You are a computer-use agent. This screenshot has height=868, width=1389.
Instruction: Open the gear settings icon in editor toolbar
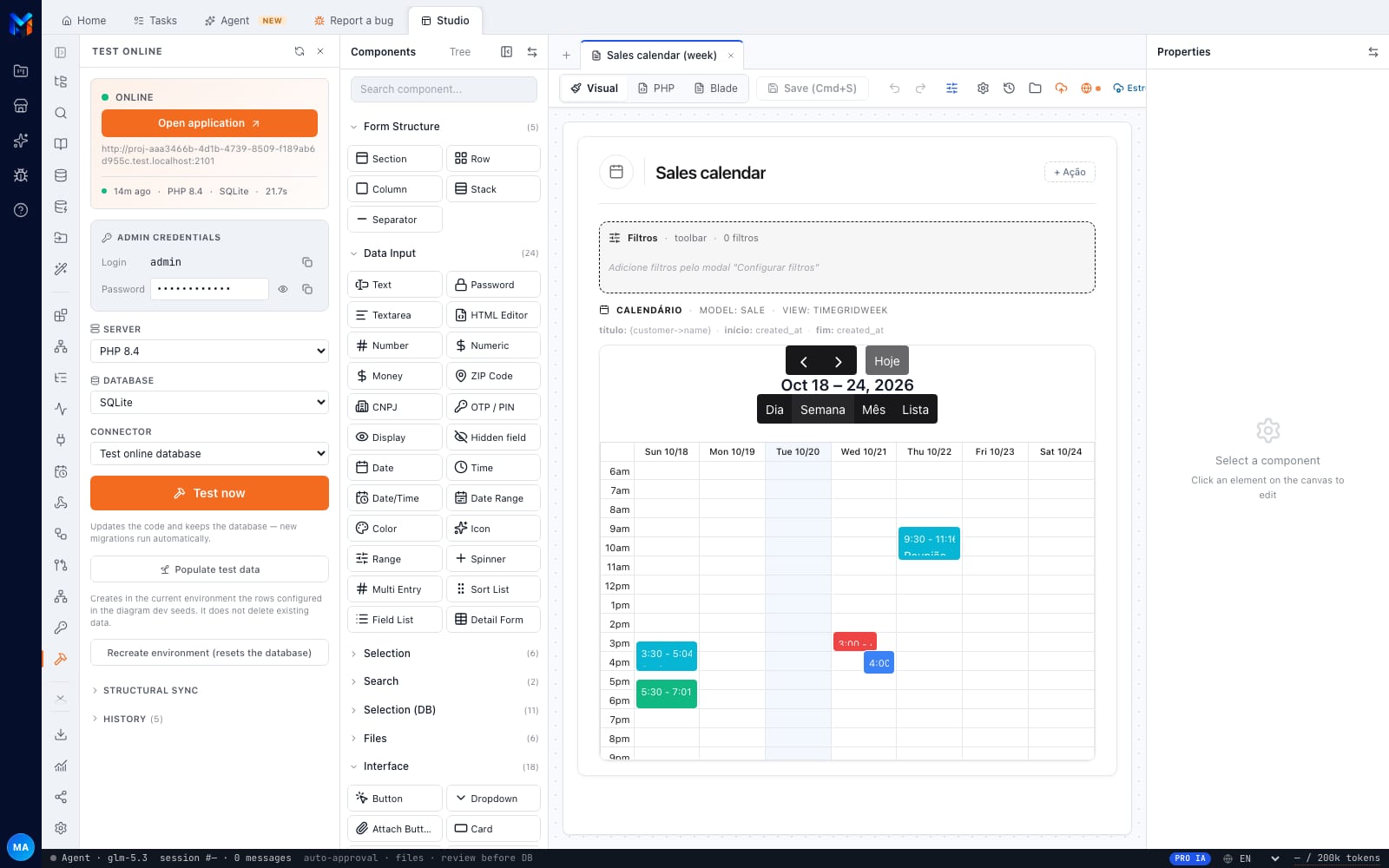pyautogui.click(x=983, y=89)
